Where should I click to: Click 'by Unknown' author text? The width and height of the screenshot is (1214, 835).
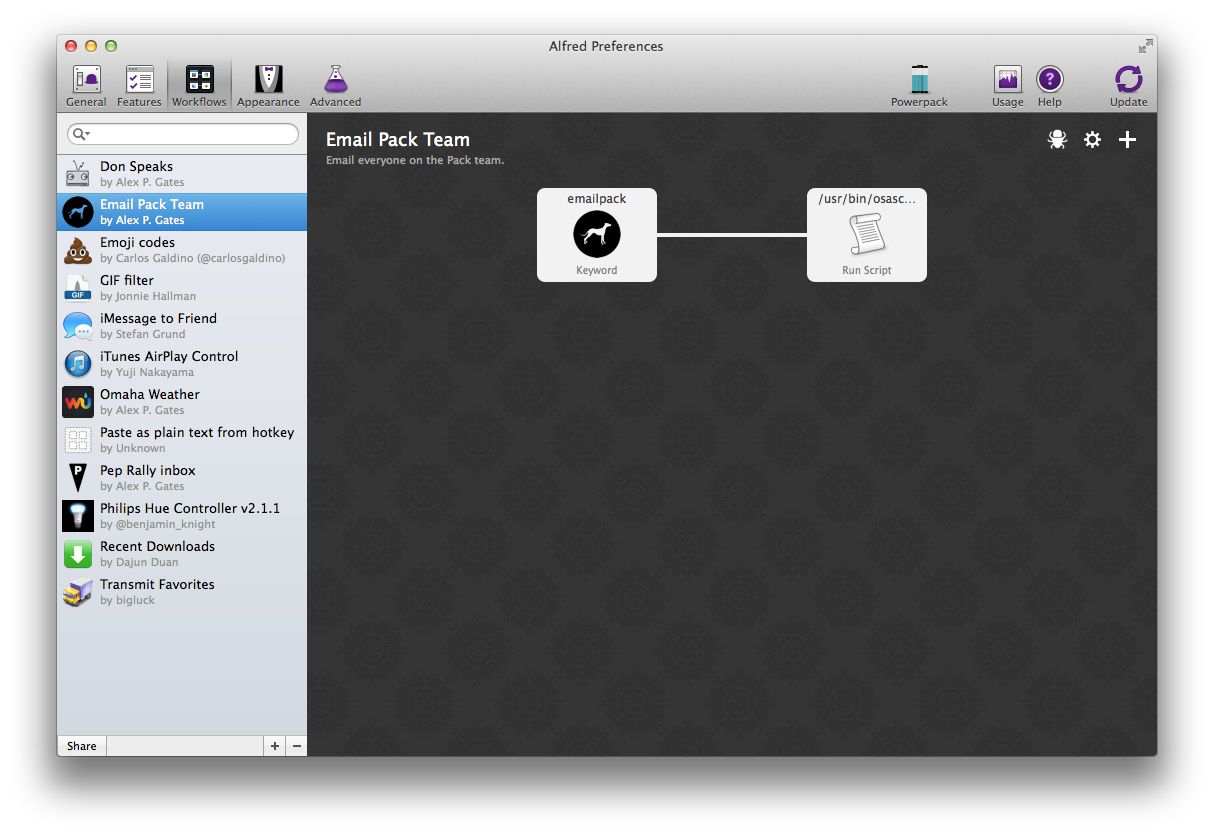click(133, 448)
